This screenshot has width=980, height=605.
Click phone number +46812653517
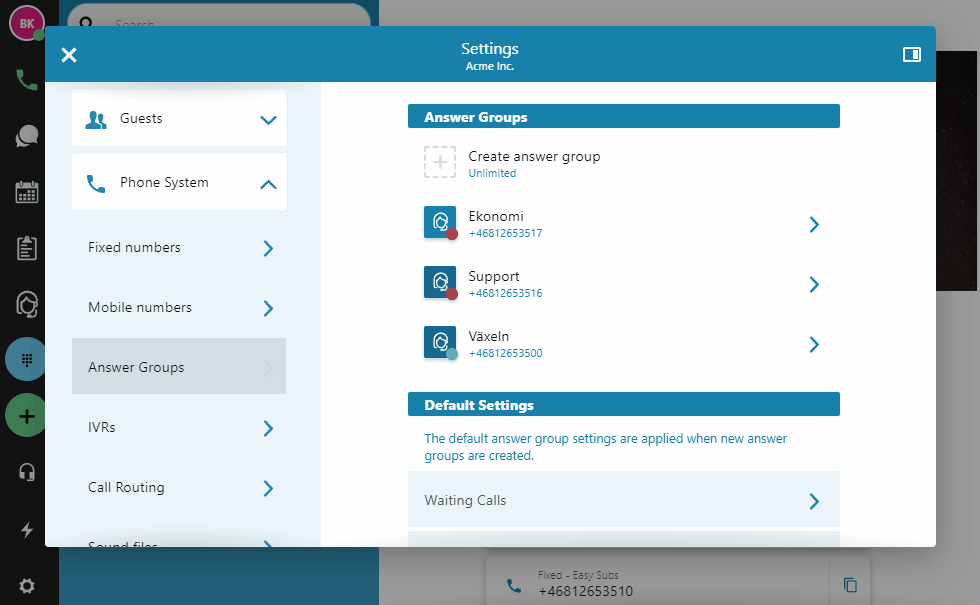point(506,233)
